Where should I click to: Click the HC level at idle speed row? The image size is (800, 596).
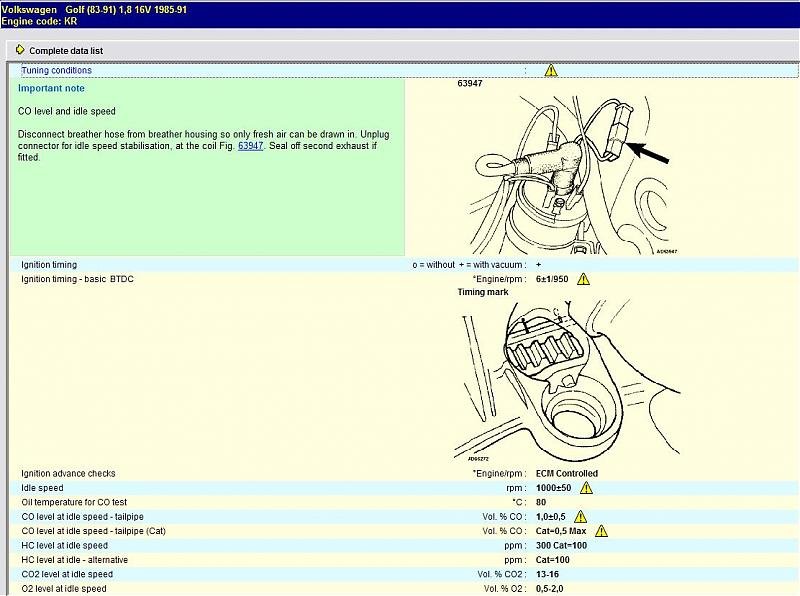(x=64, y=545)
